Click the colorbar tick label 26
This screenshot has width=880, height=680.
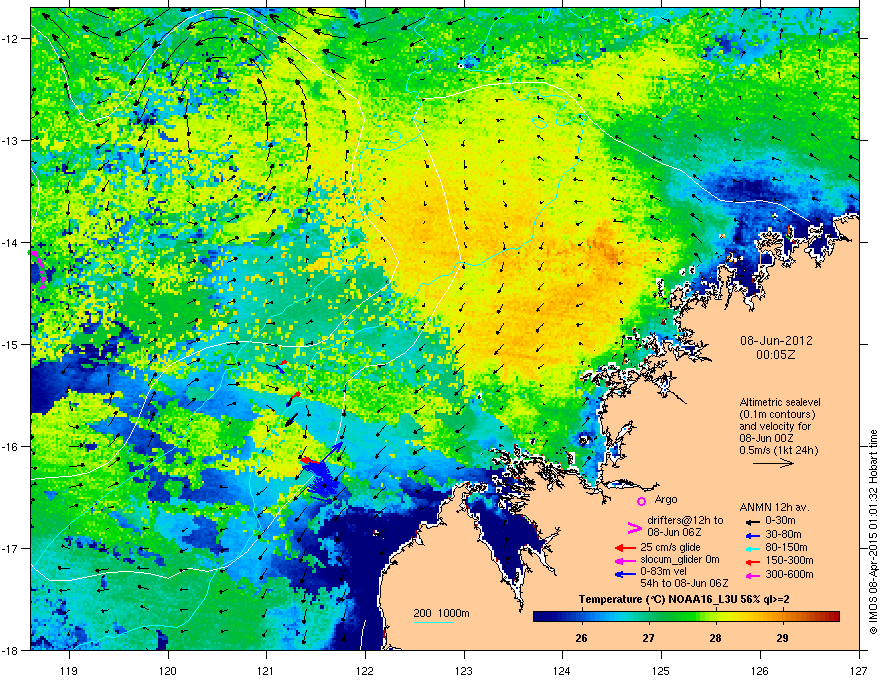tap(581, 638)
